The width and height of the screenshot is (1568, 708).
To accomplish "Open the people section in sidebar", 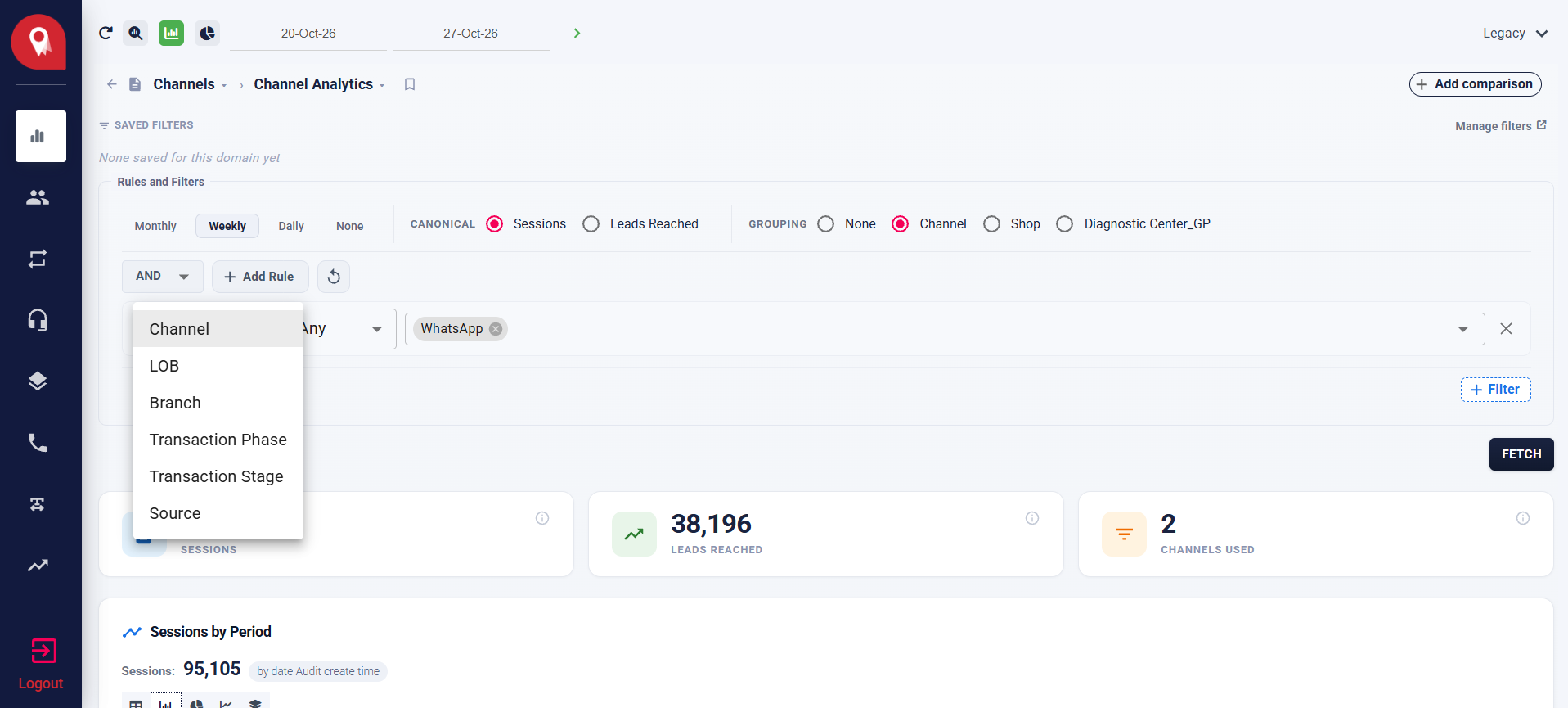I will coord(38,197).
